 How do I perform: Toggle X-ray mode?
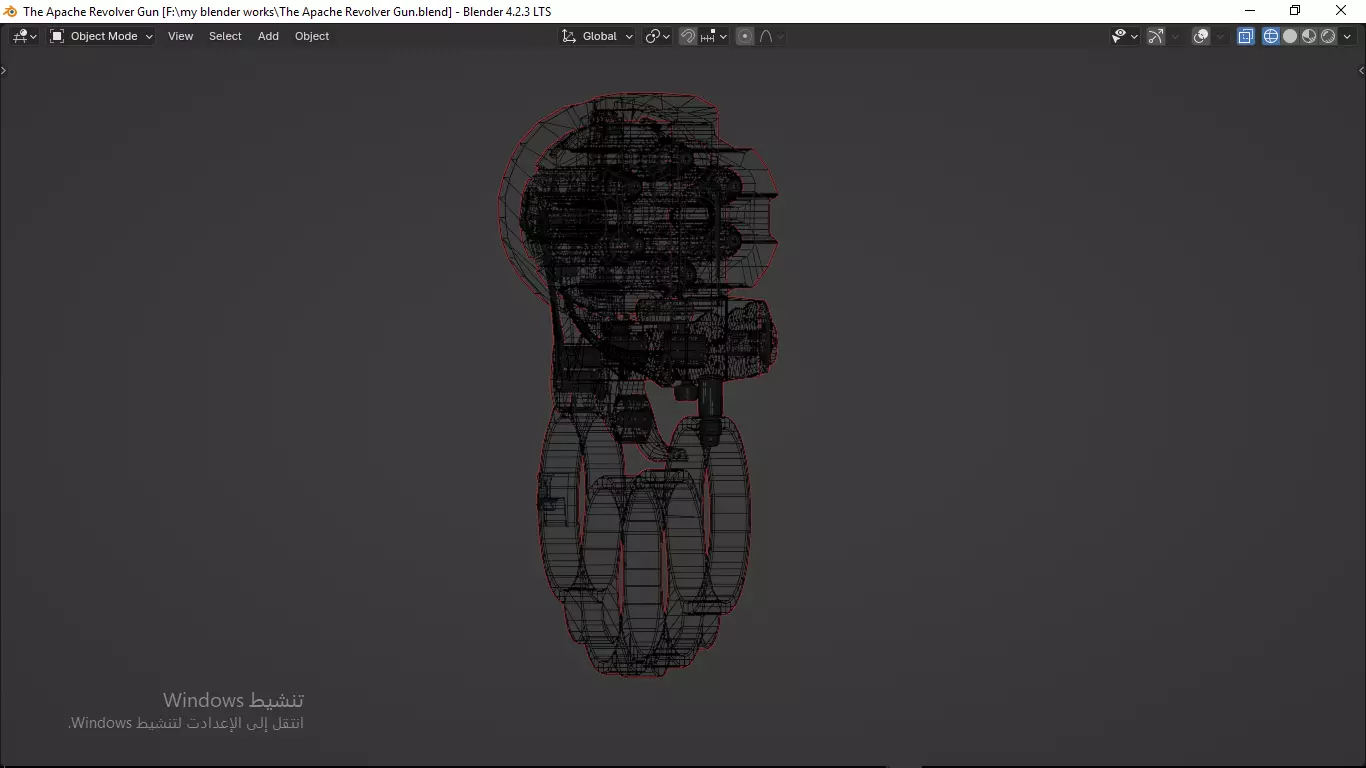pos(1246,36)
